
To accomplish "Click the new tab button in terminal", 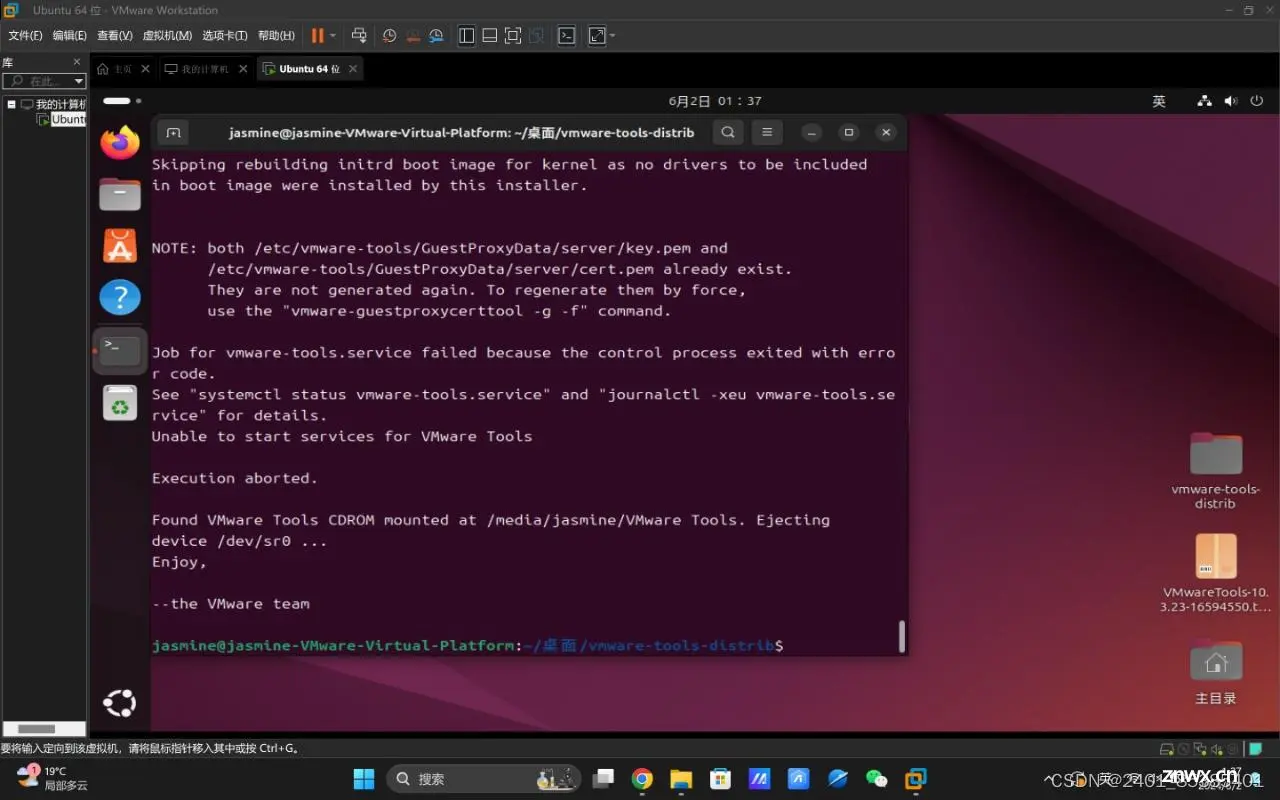I will click(x=173, y=132).
